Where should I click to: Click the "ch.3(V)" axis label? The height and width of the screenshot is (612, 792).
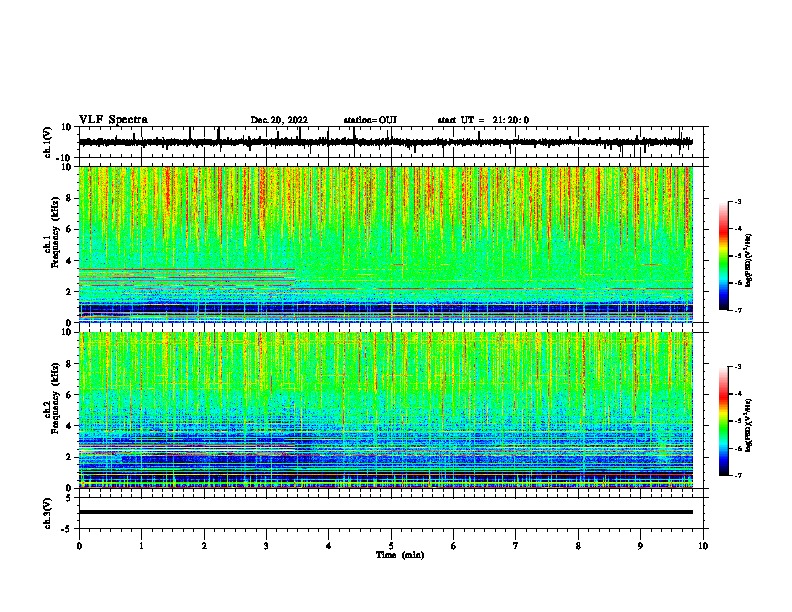click(48, 514)
